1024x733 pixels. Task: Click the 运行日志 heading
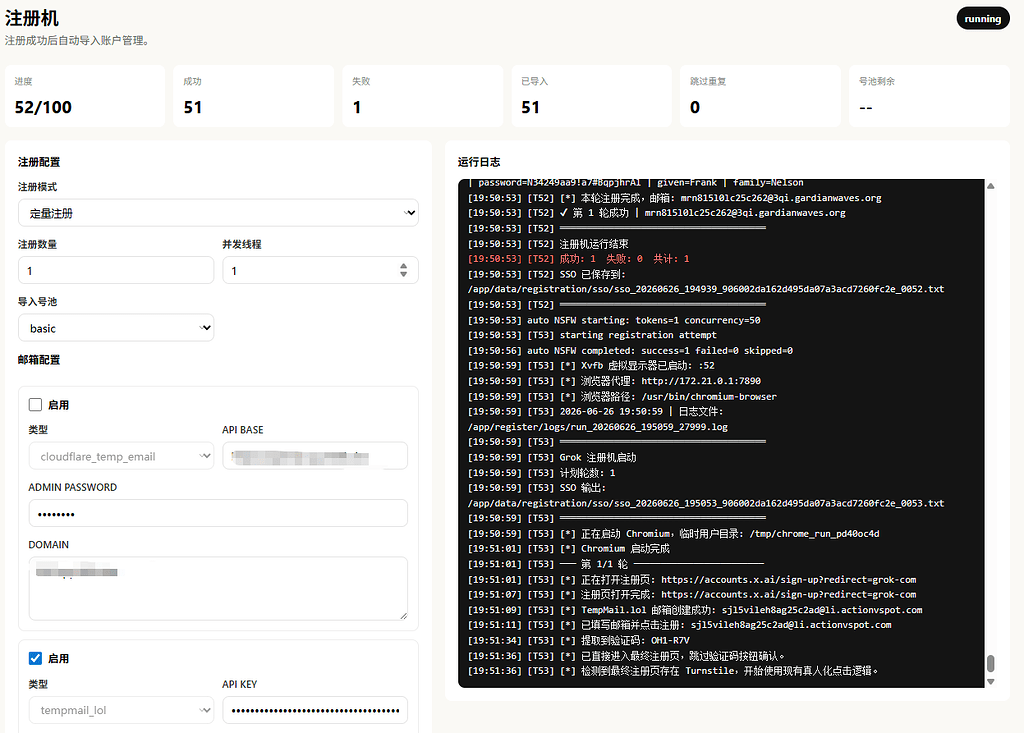pos(479,162)
